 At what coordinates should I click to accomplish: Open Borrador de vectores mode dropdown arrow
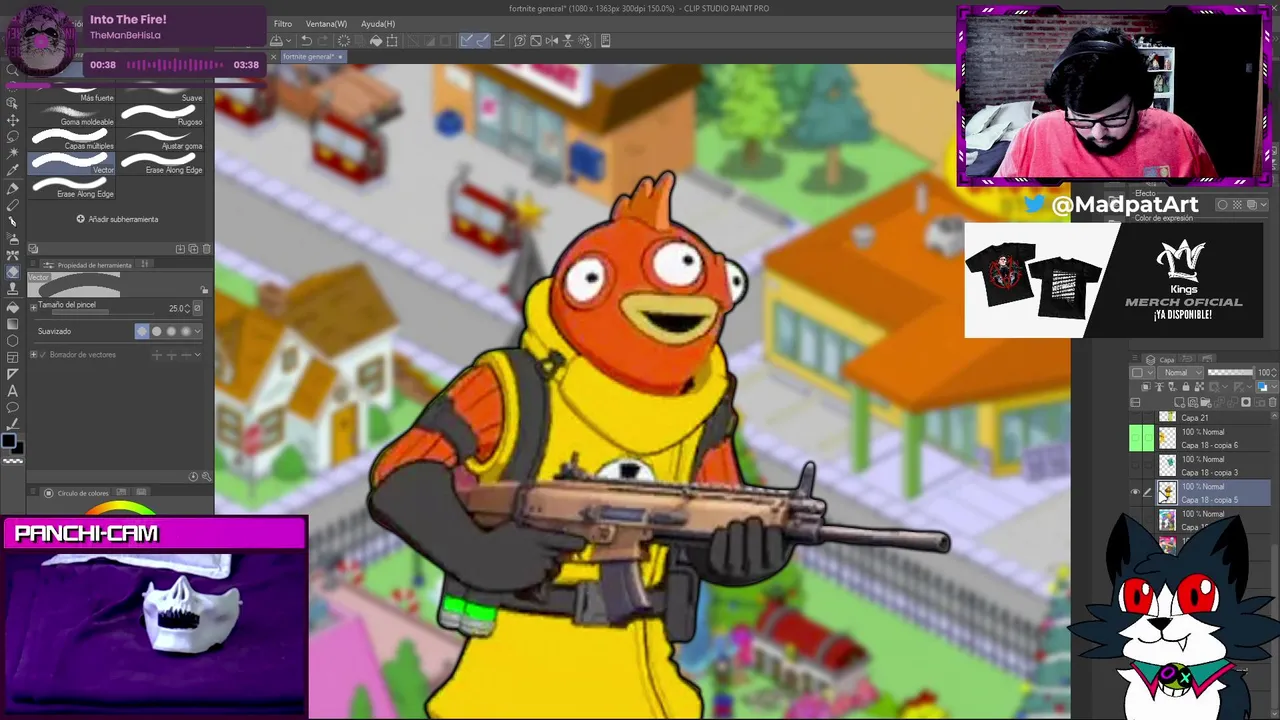198,355
